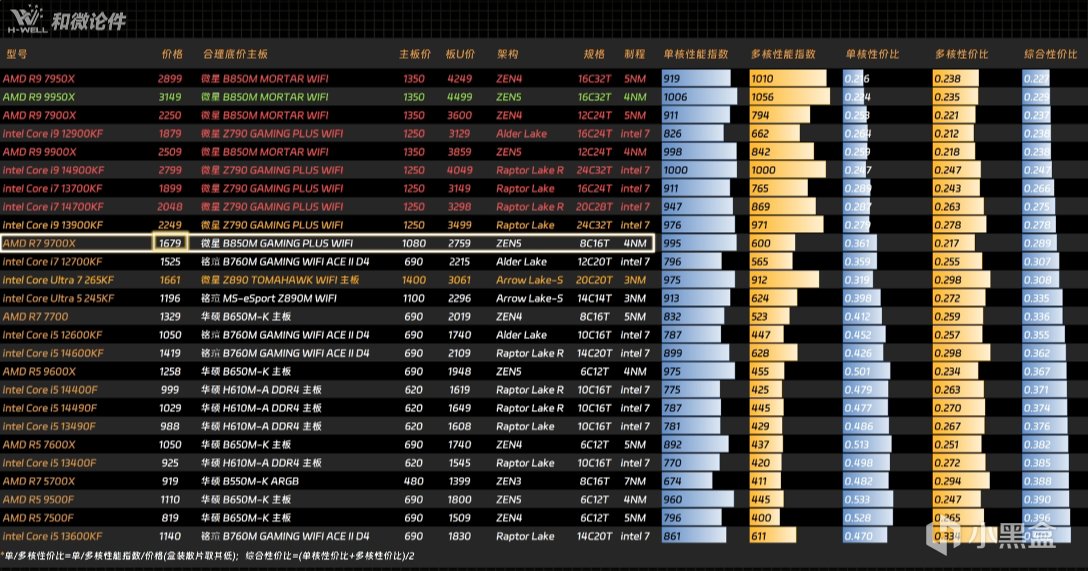Select the Intel Core i5 12600KF model name
The height and width of the screenshot is (571, 1088).
(53, 335)
